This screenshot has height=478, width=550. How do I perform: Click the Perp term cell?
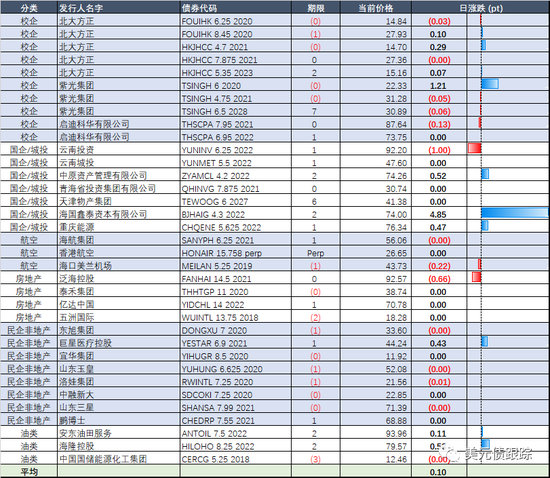pos(315,253)
